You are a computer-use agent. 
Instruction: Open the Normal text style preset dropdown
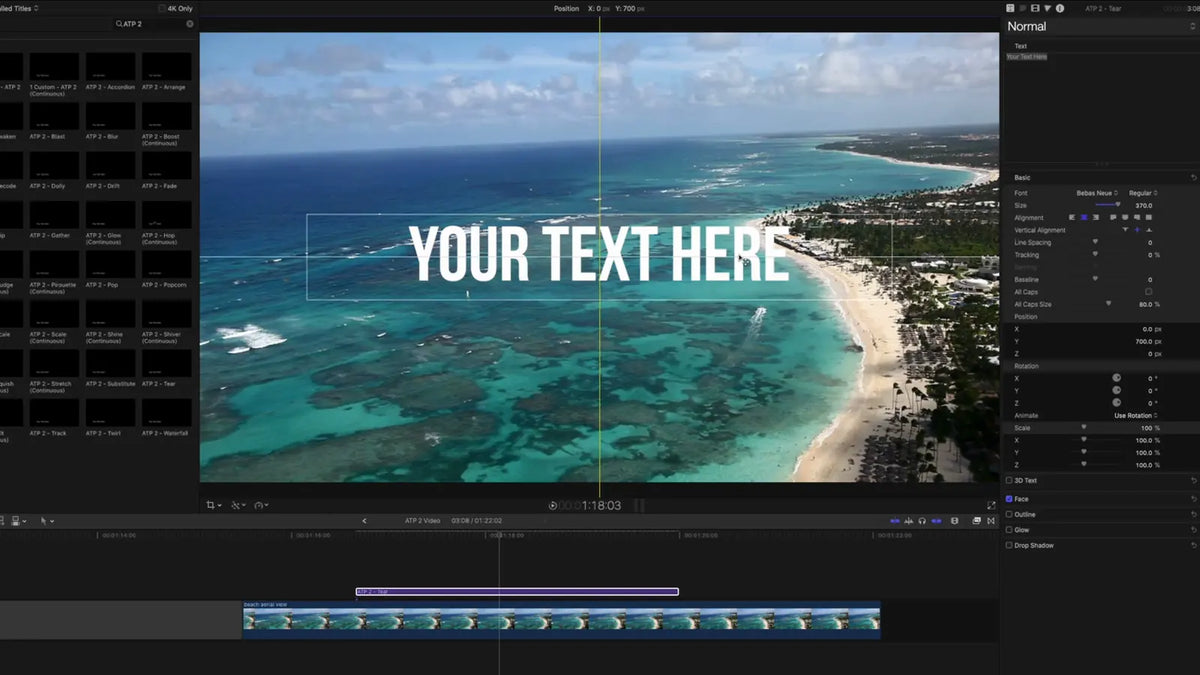coord(1100,27)
